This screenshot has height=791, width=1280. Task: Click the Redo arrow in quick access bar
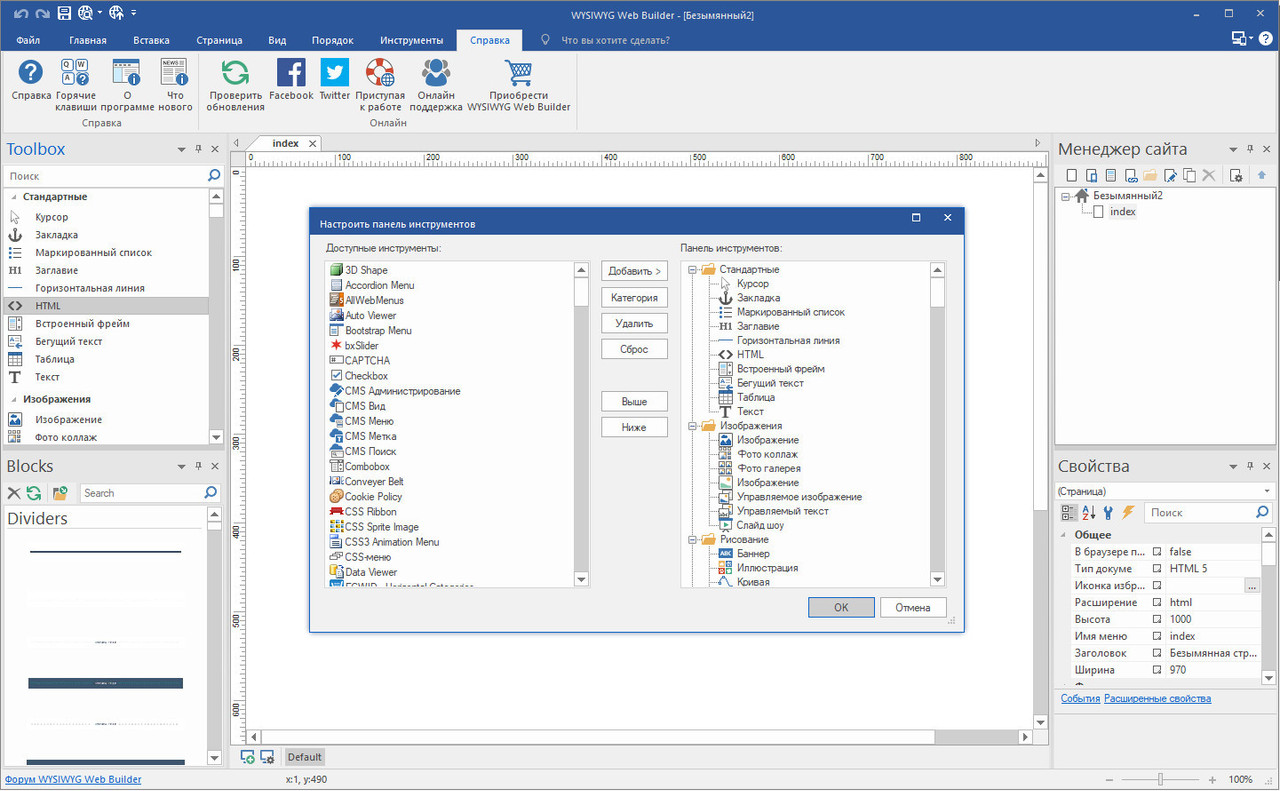pos(41,13)
